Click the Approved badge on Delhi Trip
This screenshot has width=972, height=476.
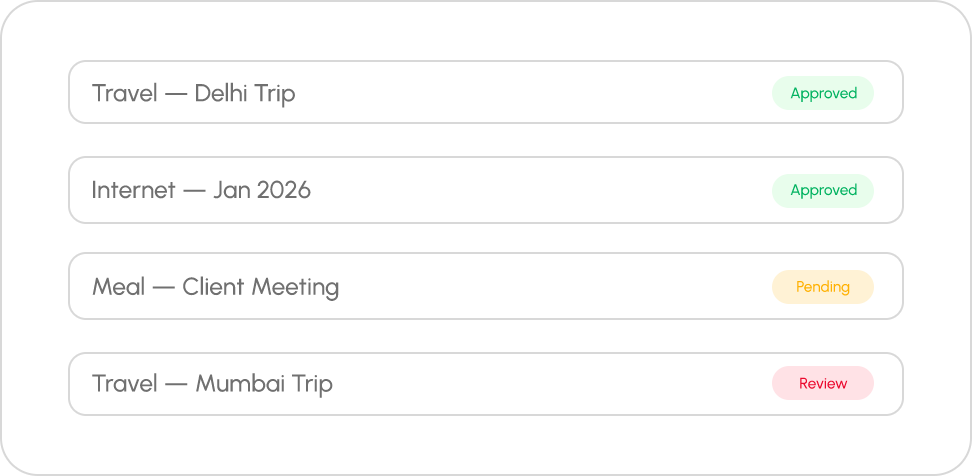click(823, 93)
